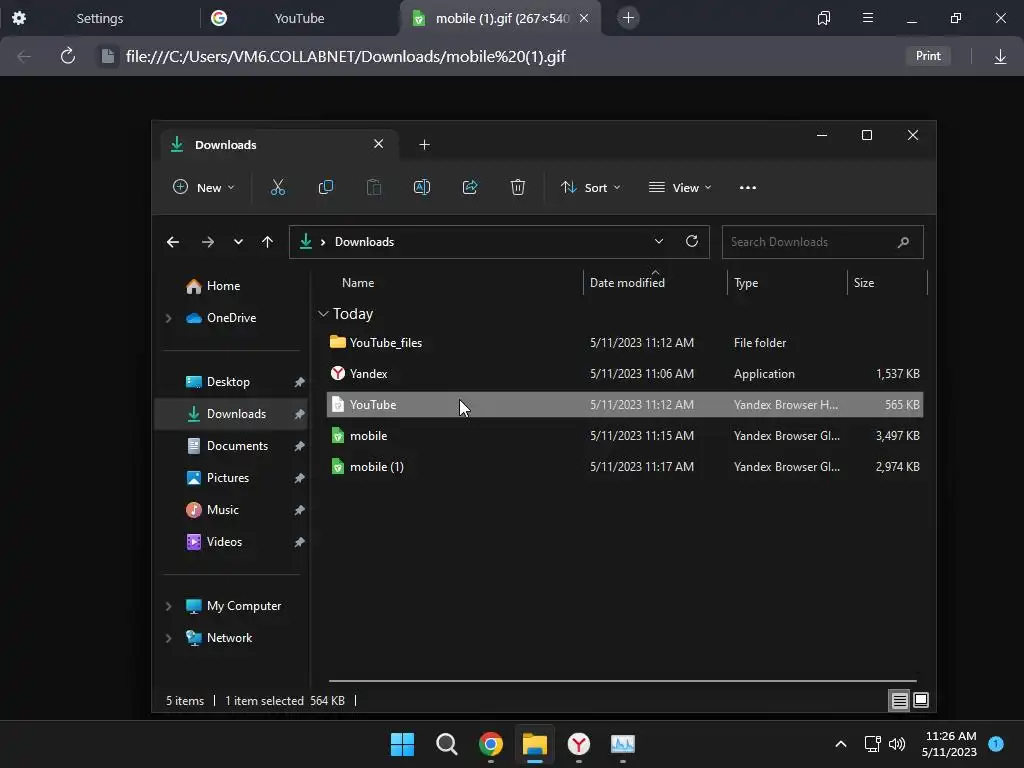This screenshot has height=768, width=1024.
Task: Select Music in navigation pane
Action: 222,510
